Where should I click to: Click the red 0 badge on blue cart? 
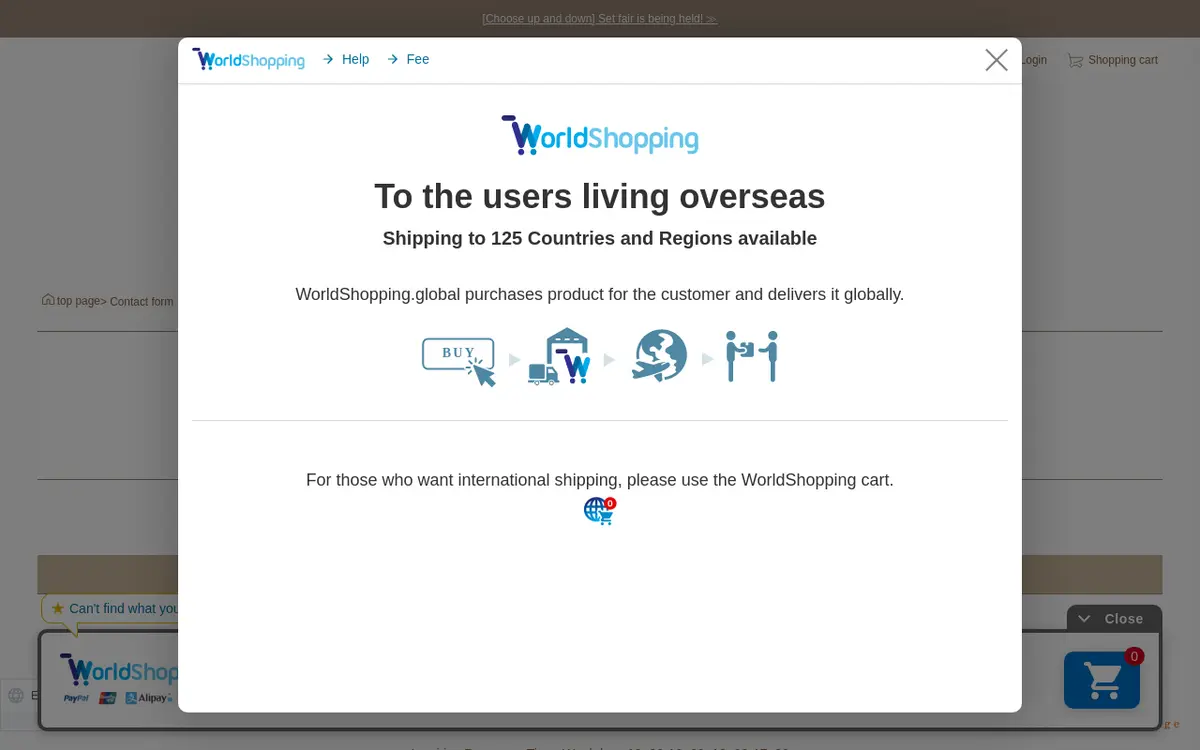coord(1134,656)
